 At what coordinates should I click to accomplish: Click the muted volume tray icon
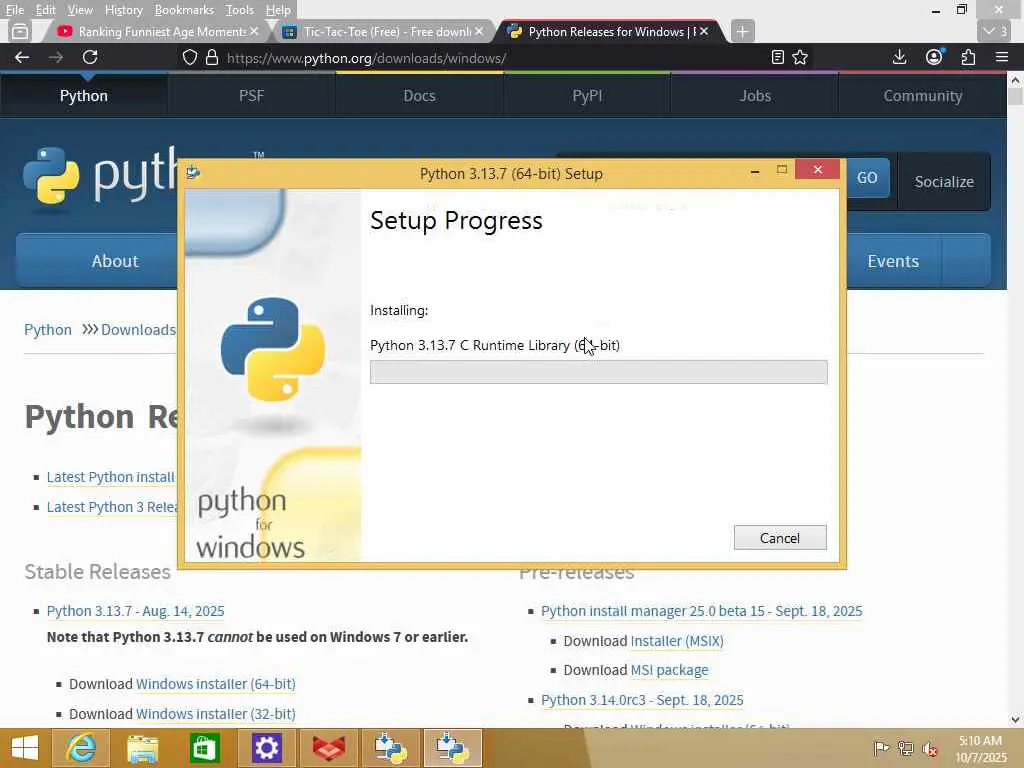coord(930,749)
